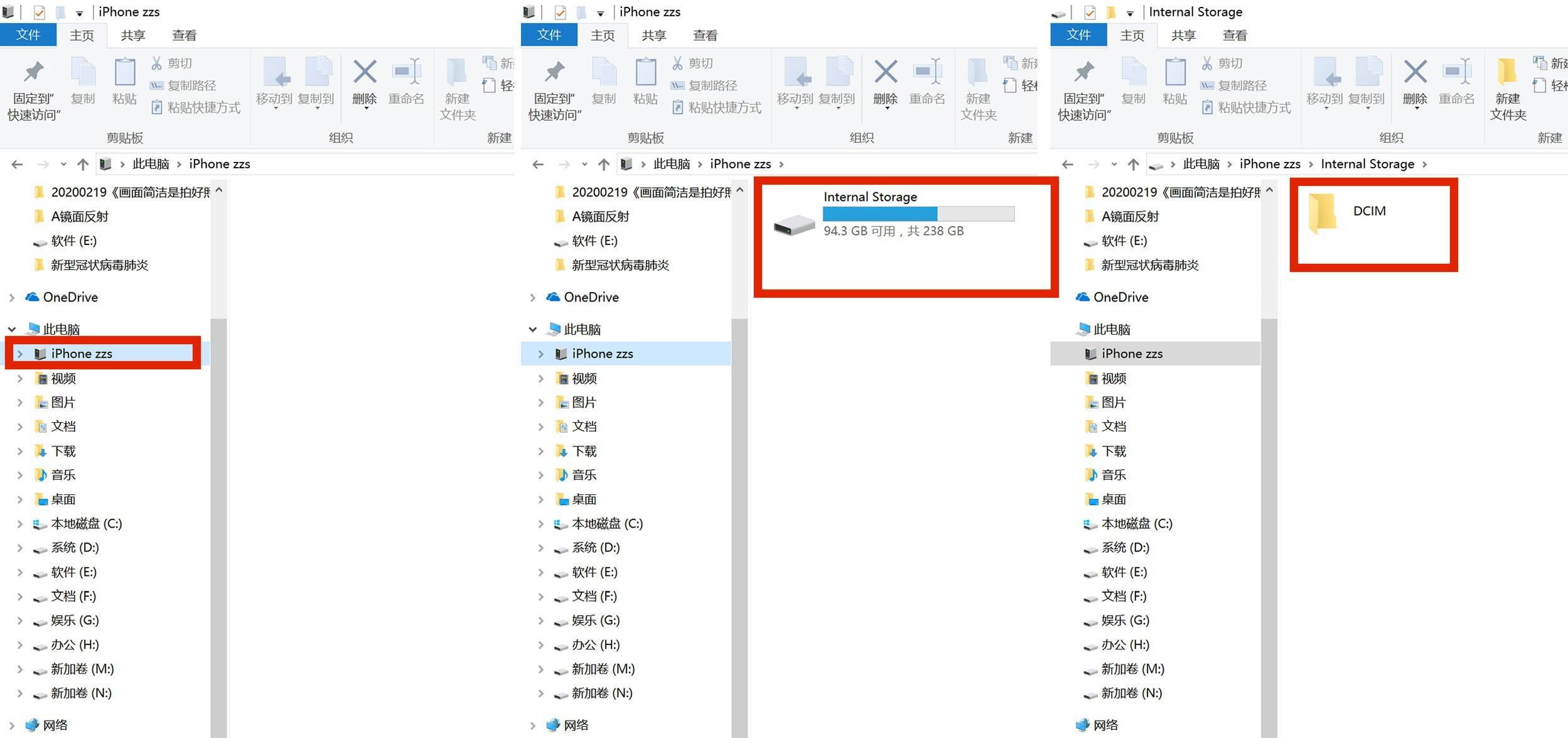Click iPhone zzs breadcrumb in middle window
1568x738 pixels.
pyautogui.click(x=740, y=165)
